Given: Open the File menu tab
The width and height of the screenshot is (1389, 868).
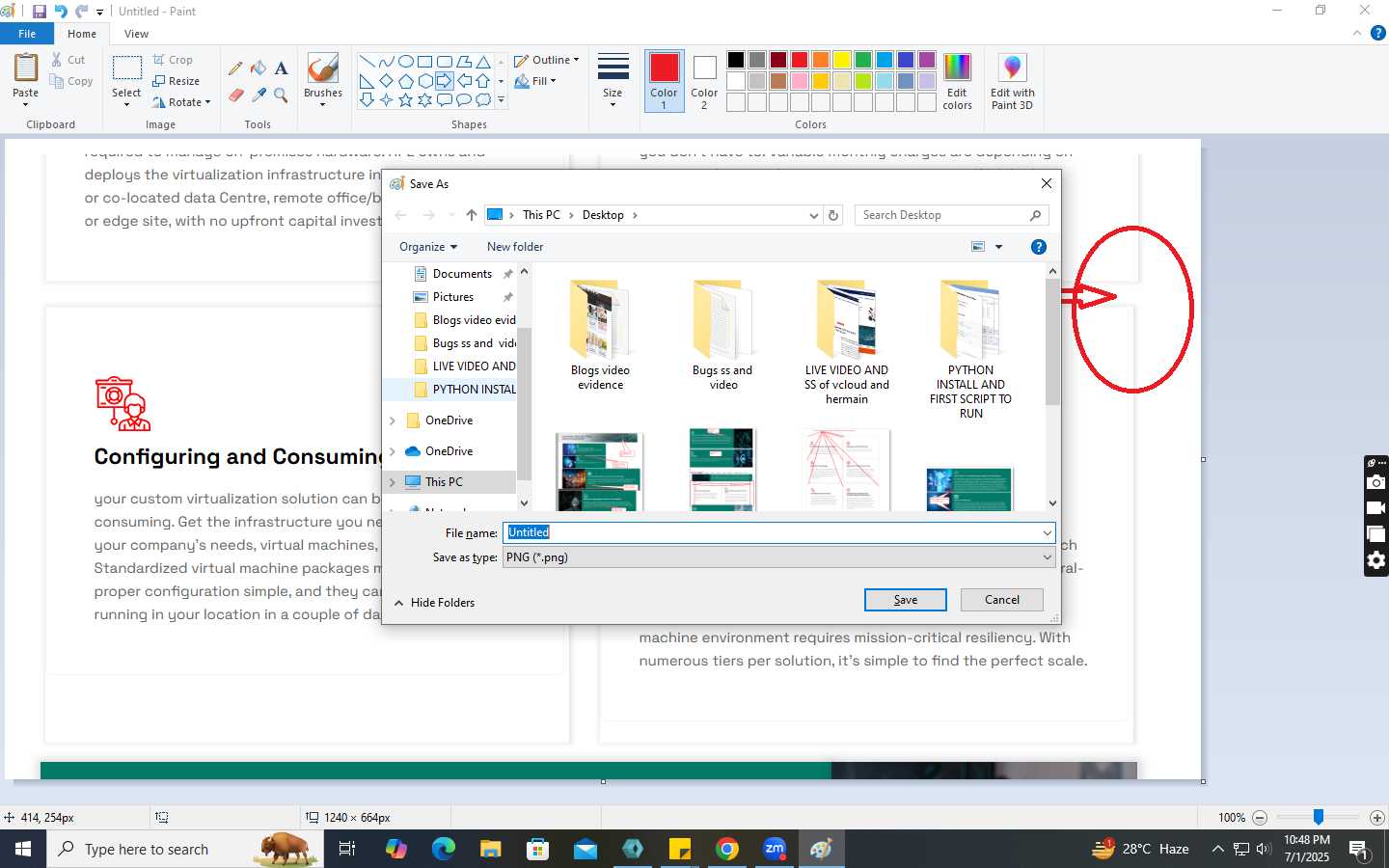Looking at the screenshot, I should [27, 34].
